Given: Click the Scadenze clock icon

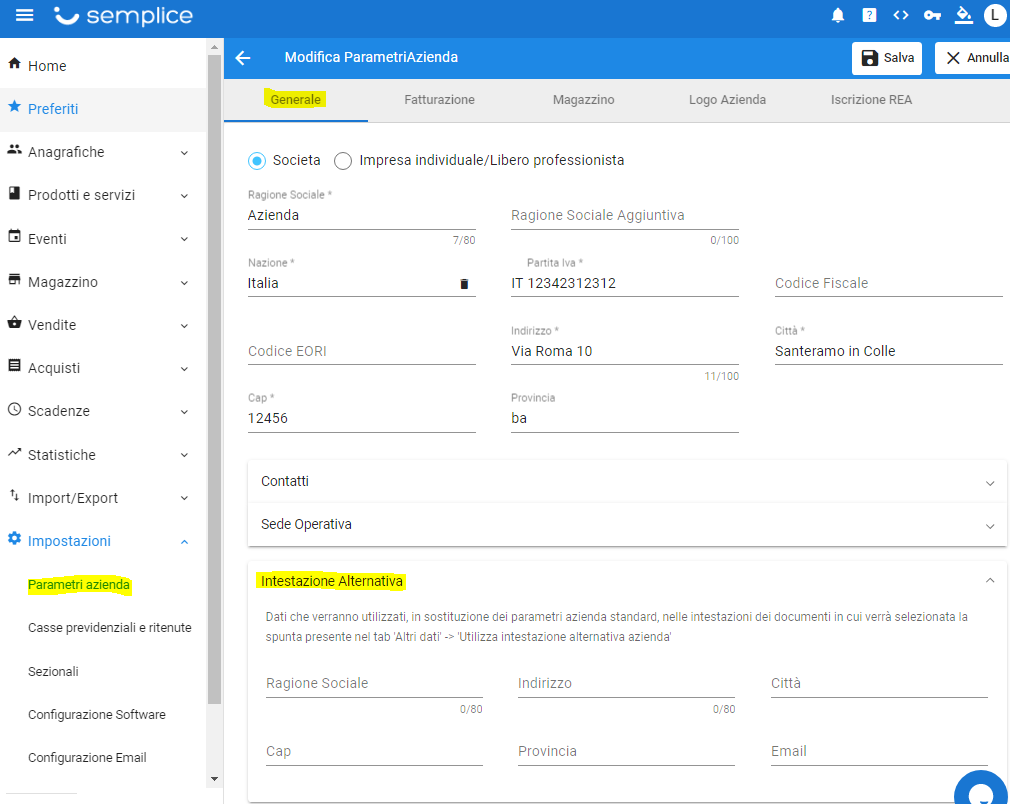Looking at the screenshot, I should tap(14, 409).
